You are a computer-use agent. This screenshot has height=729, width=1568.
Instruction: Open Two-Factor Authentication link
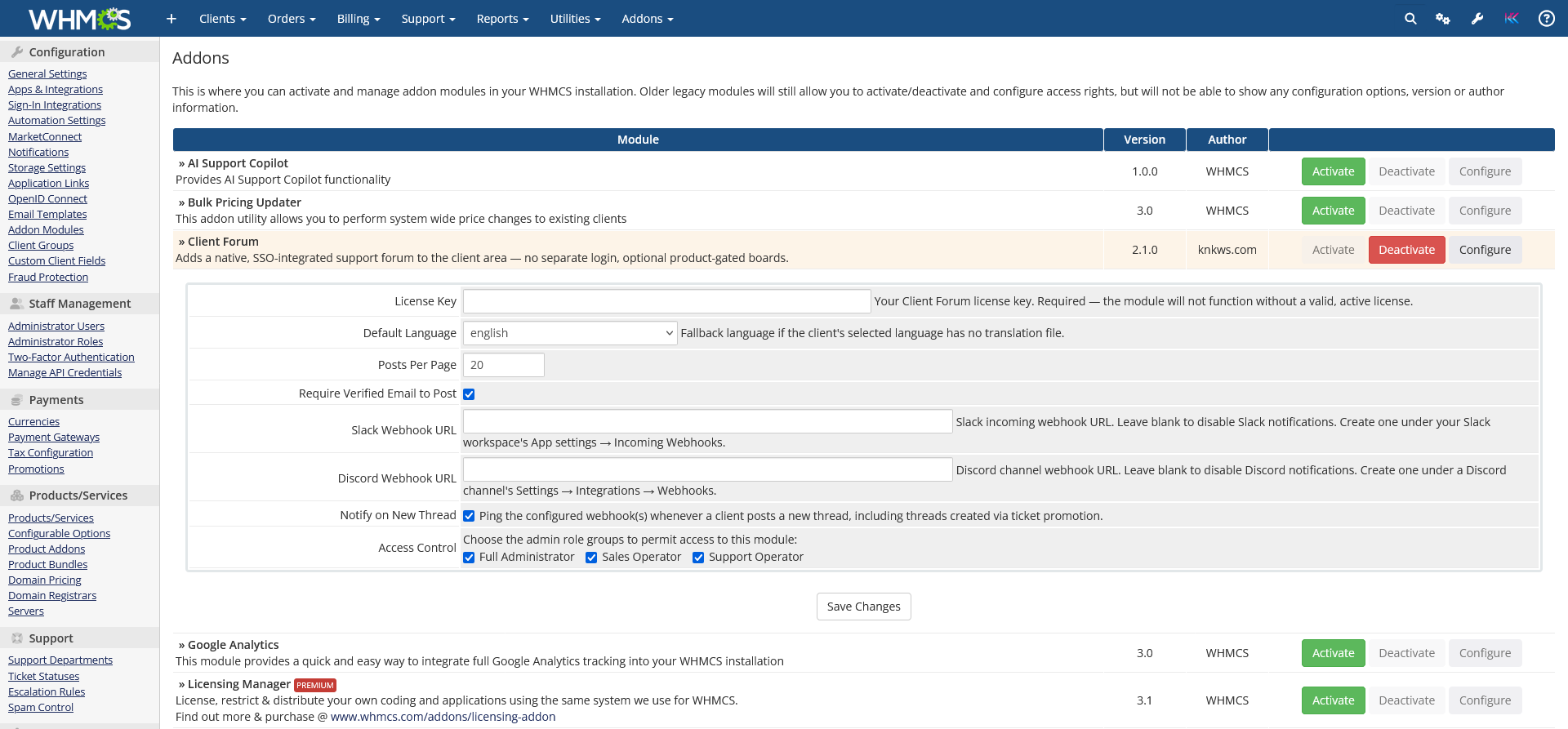click(71, 357)
